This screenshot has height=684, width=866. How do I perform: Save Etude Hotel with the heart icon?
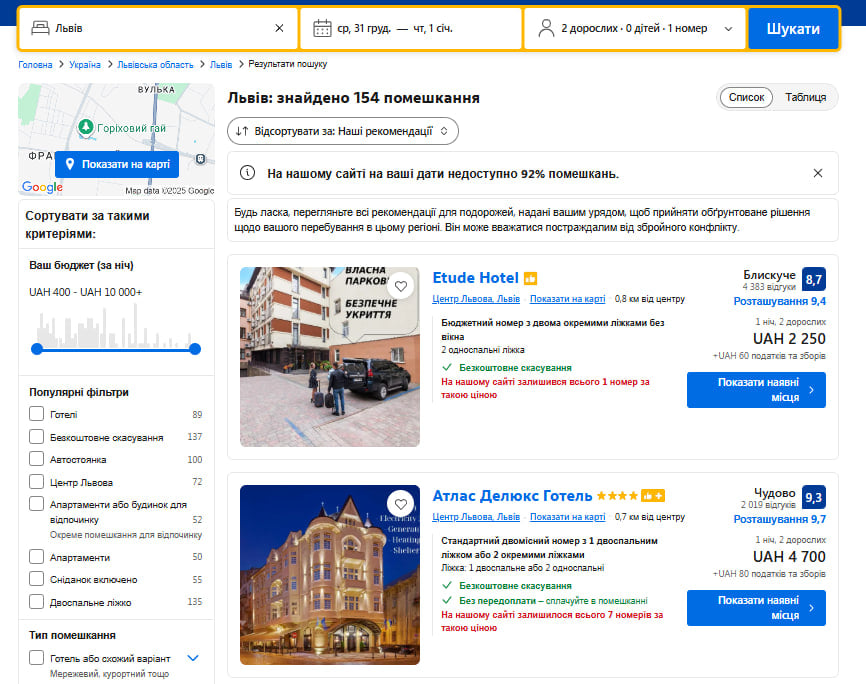(x=401, y=286)
